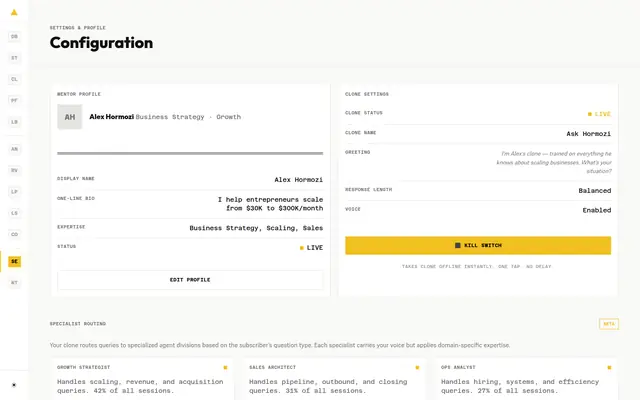
Task: Open the CO sidebar item
Action: pyautogui.click(x=14, y=234)
